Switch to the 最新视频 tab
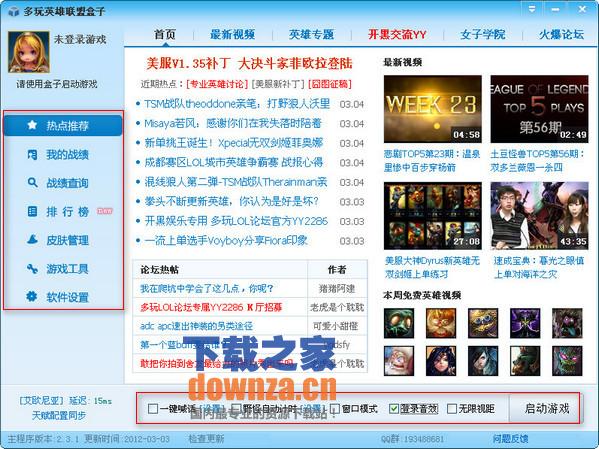 pyautogui.click(x=232, y=34)
